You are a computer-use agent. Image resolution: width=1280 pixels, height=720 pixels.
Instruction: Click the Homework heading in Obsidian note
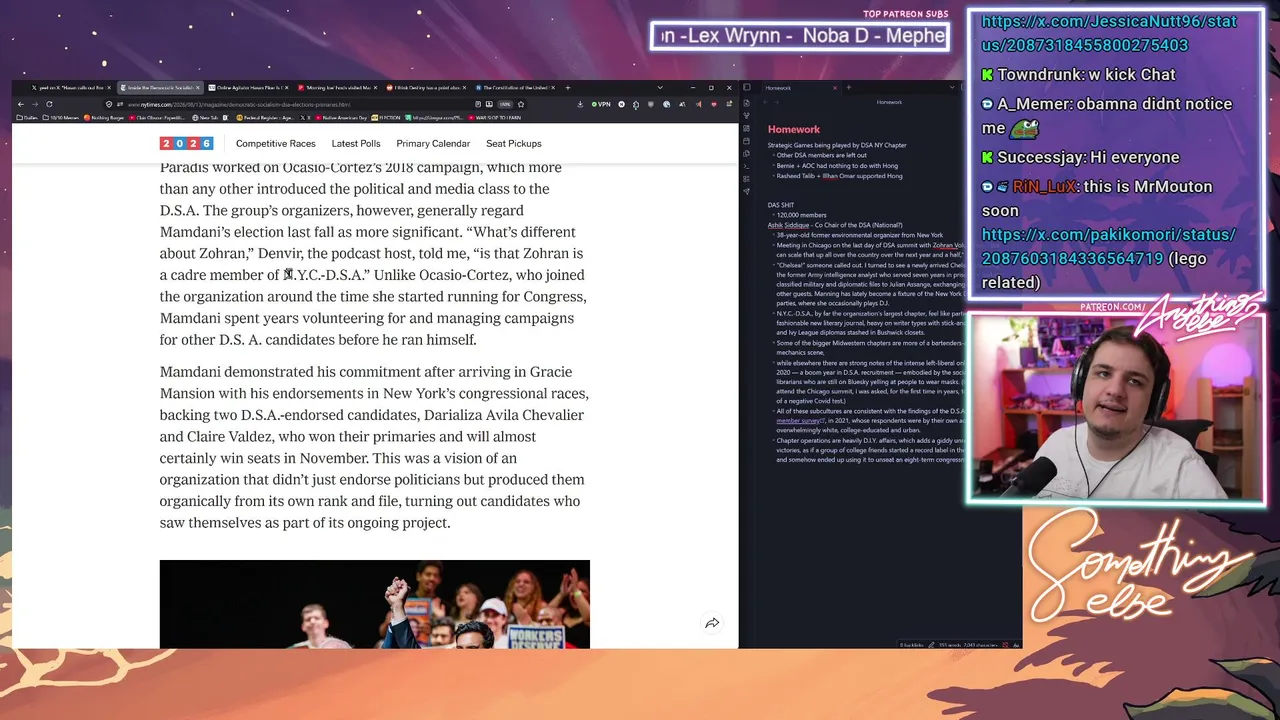(x=794, y=129)
